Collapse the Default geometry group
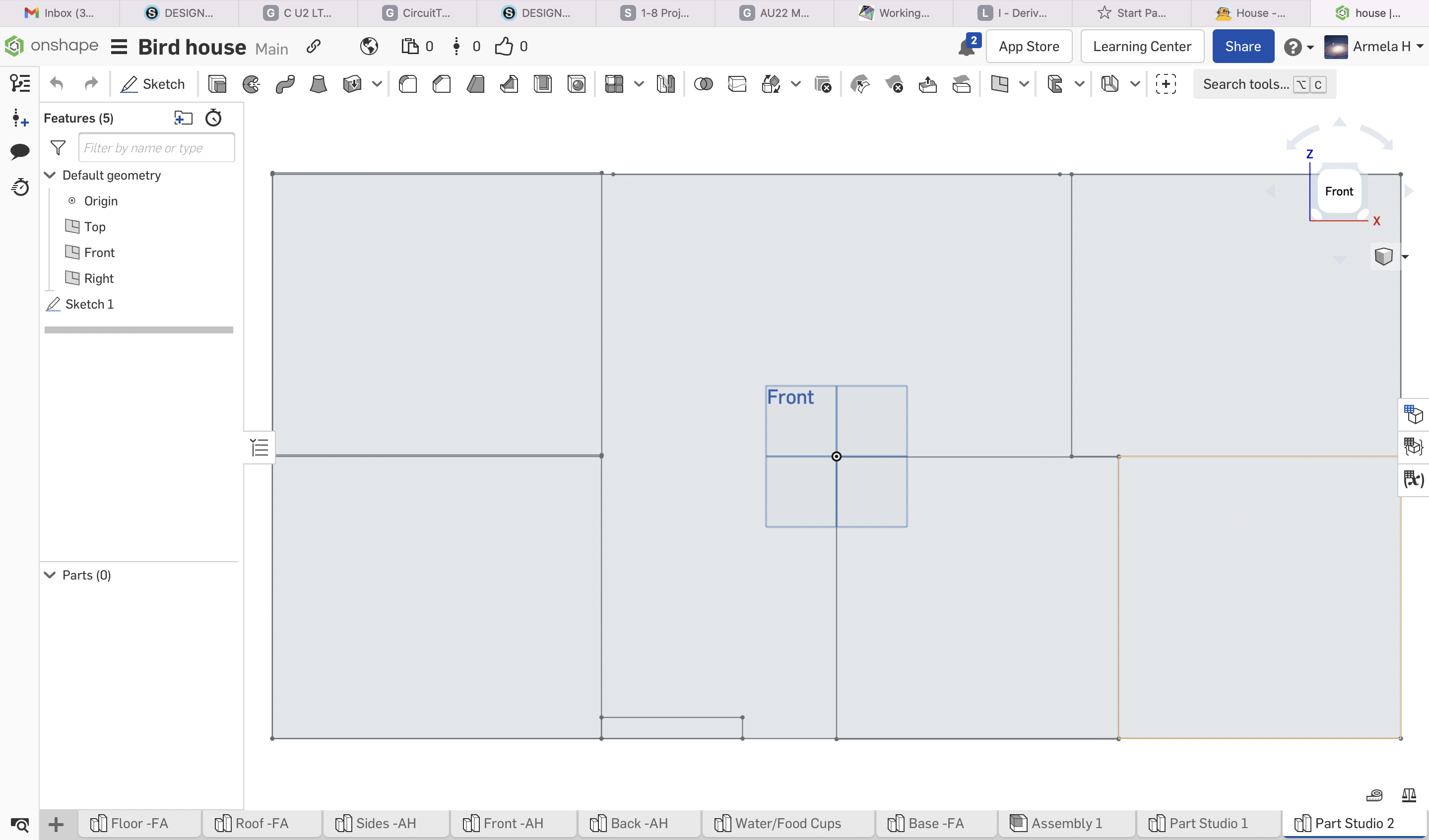1429x840 pixels. [50, 175]
